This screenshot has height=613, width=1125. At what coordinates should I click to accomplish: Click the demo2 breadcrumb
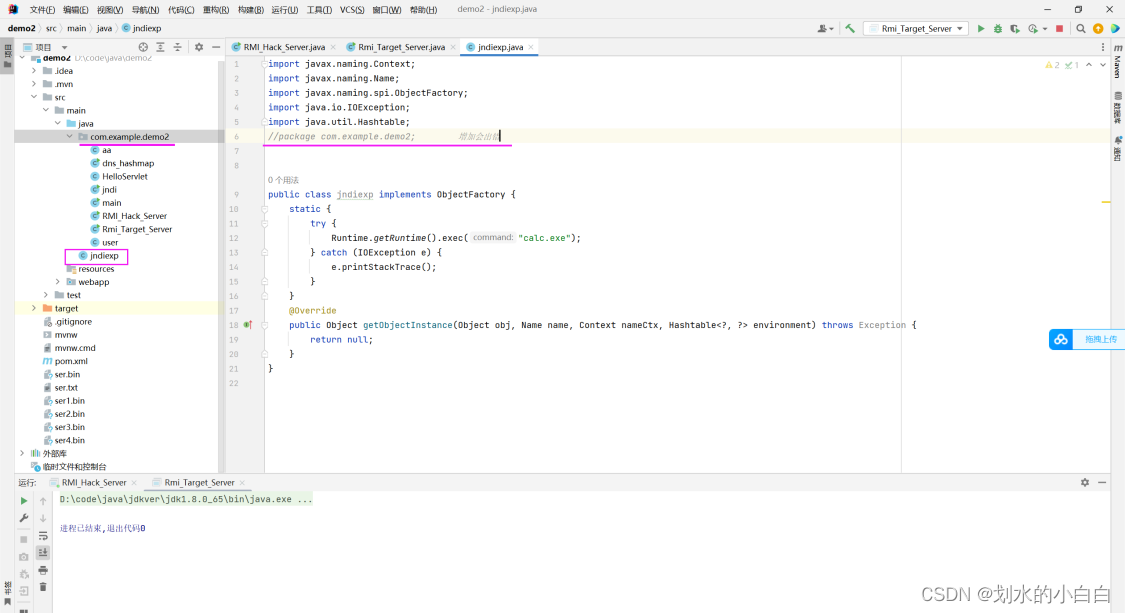pos(22,29)
